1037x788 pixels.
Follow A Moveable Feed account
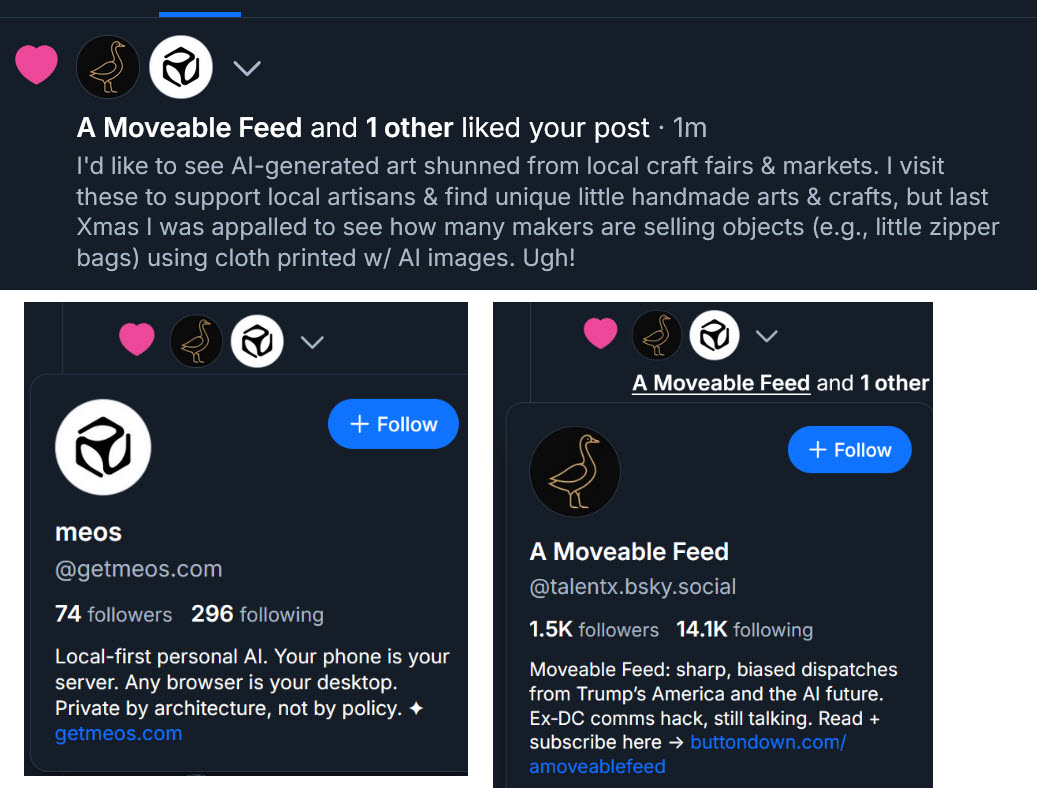click(x=849, y=450)
